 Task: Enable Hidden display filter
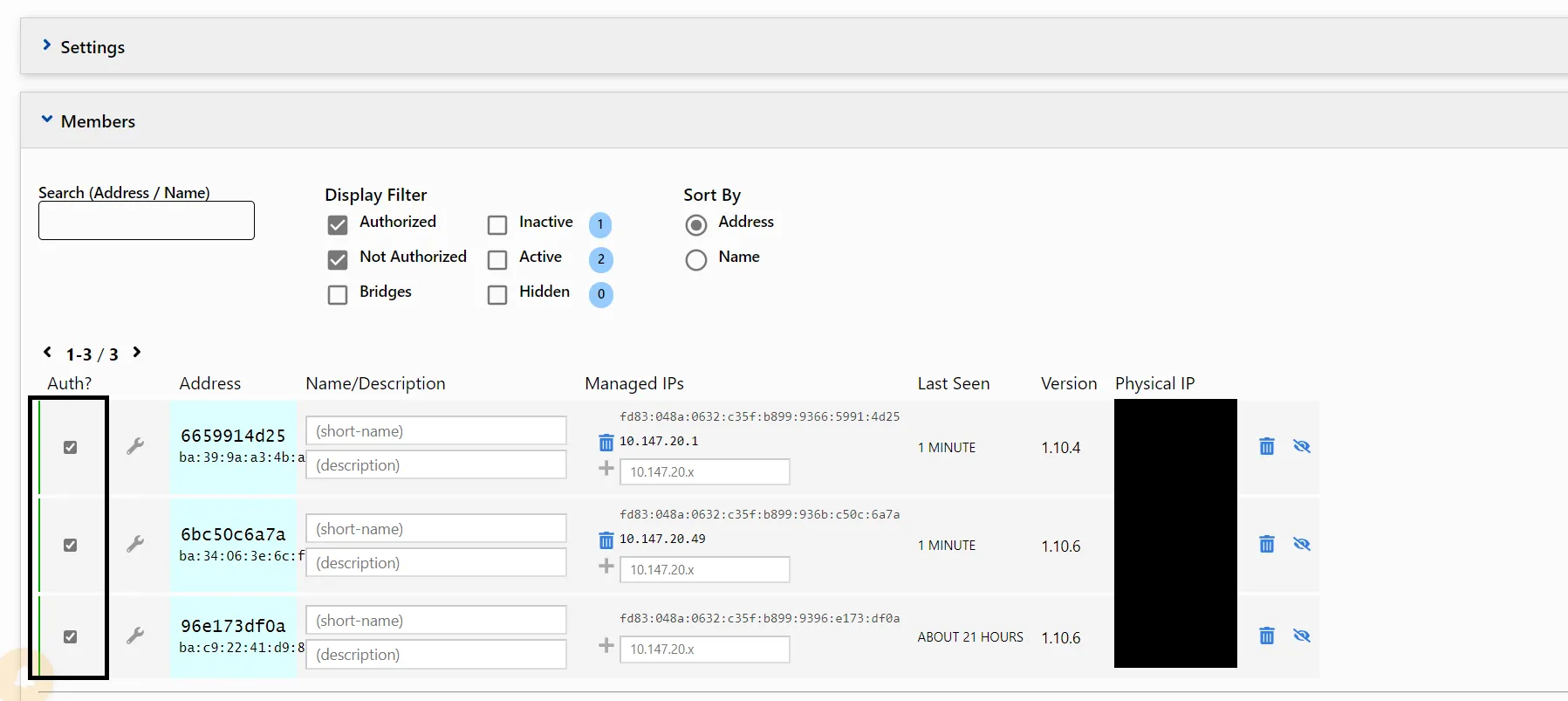click(497, 295)
